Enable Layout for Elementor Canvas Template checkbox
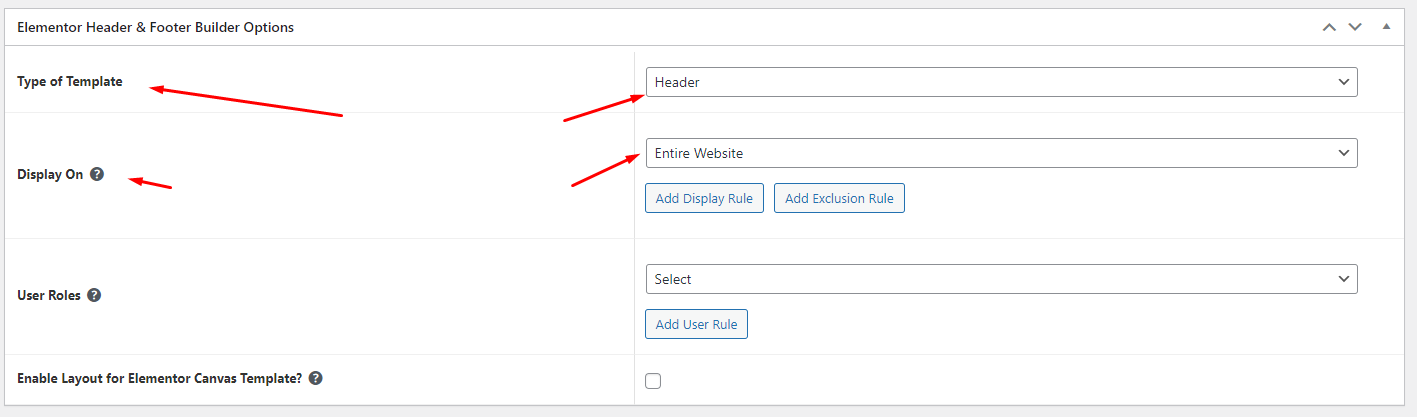This screenshot has width=1417, height=417. [653, 380]
